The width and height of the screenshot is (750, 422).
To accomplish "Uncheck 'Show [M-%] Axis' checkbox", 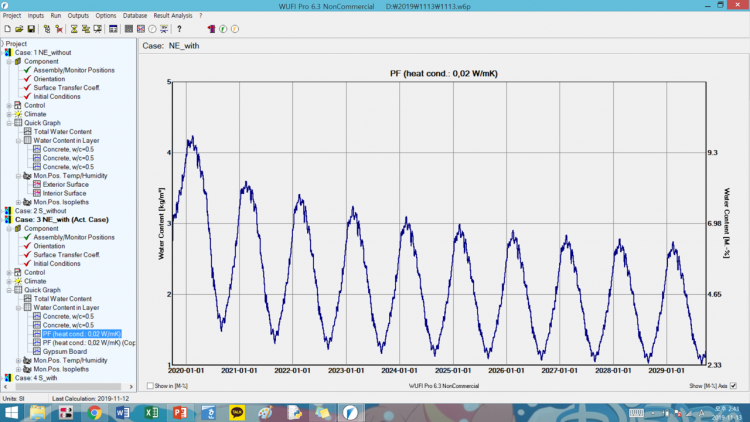I will click(x=734, y=384).
